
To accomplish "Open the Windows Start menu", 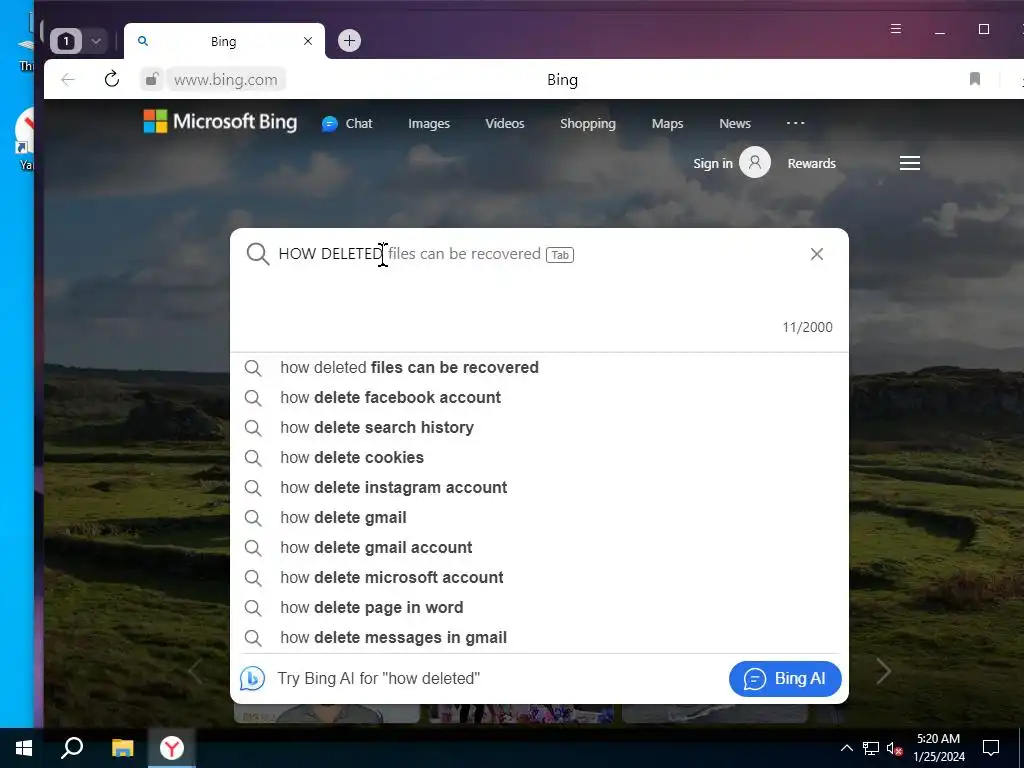I will tap(24, 748).
